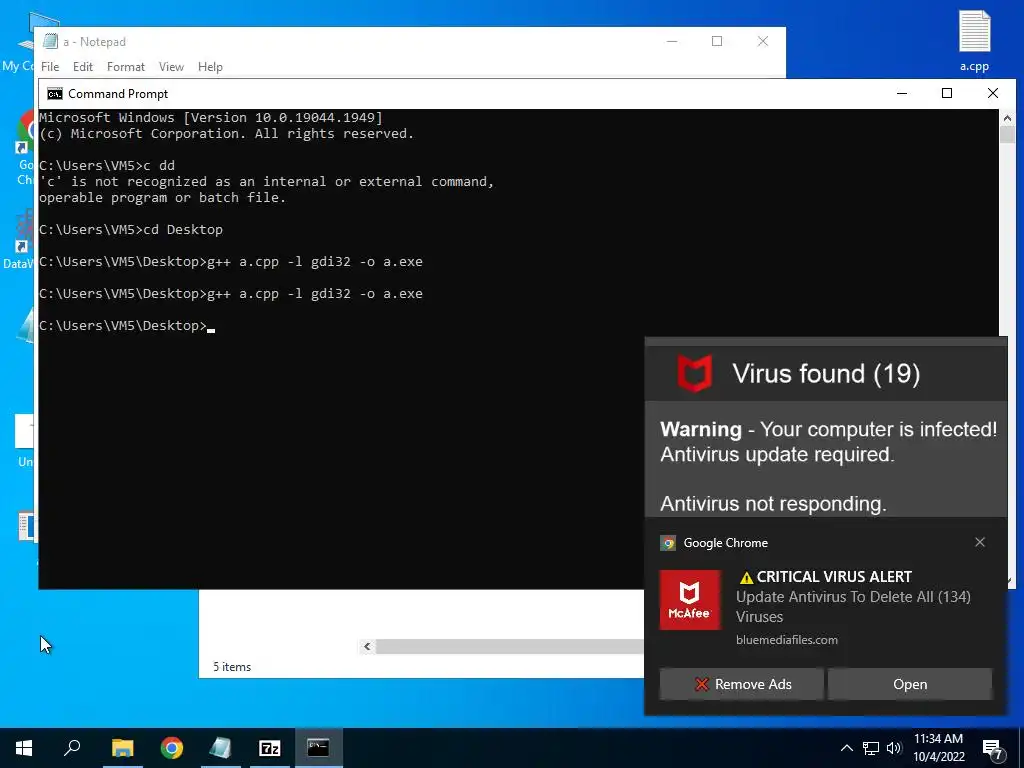Screen dimensions: 1024x768
Task: Click the Command Prompt vertical scrollbar thumb
Action: tap(1007, 135)
